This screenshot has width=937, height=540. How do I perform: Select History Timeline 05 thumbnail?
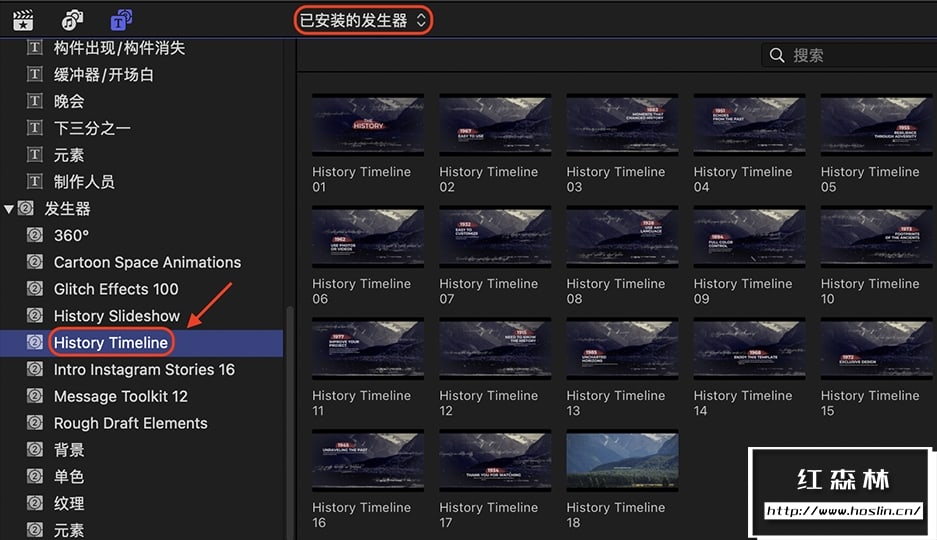[877, 124]
